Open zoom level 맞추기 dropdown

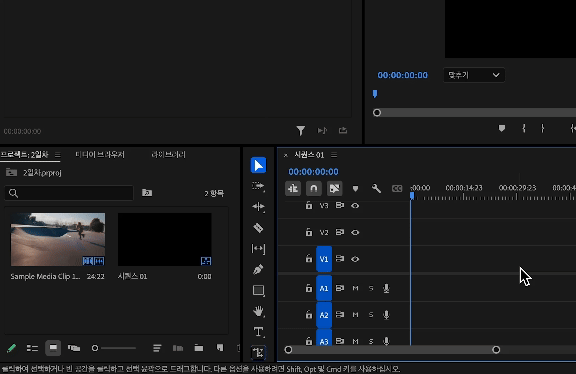pyautogui.click(x=474, y=75)
